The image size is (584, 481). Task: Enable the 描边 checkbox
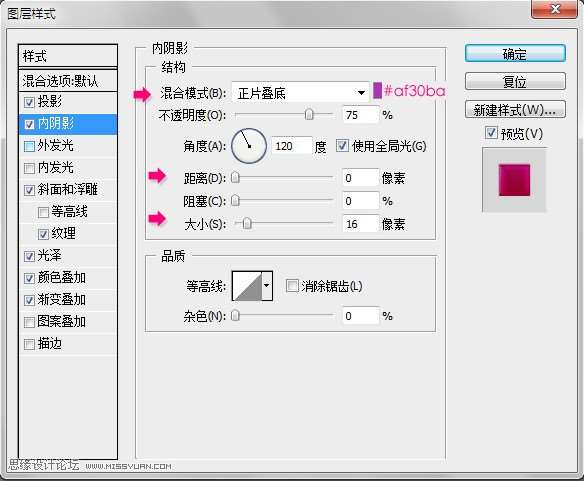(x=29, y=344)
